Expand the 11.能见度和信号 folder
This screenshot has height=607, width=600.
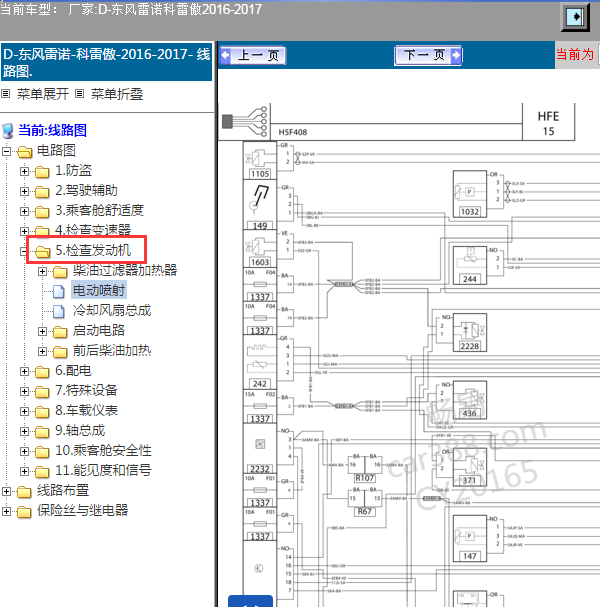tap(24, 472)
